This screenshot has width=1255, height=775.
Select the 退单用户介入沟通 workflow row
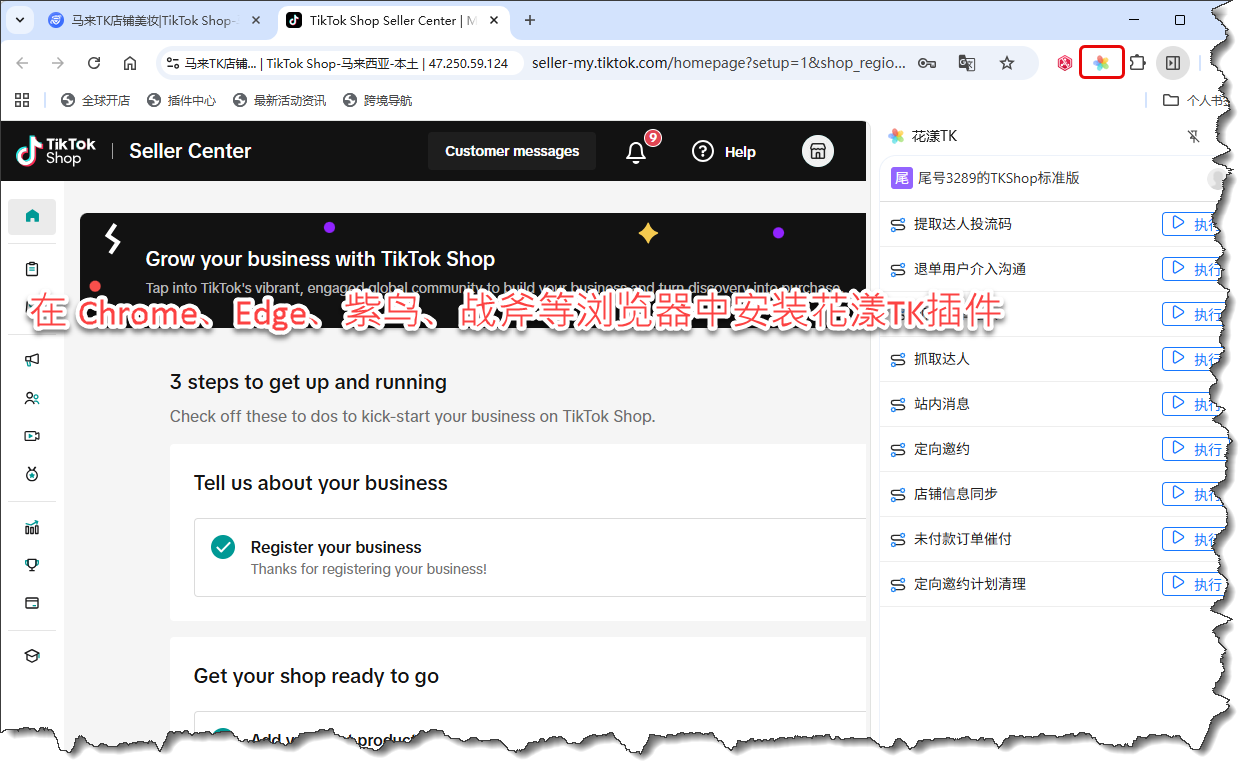(1053, 269)
